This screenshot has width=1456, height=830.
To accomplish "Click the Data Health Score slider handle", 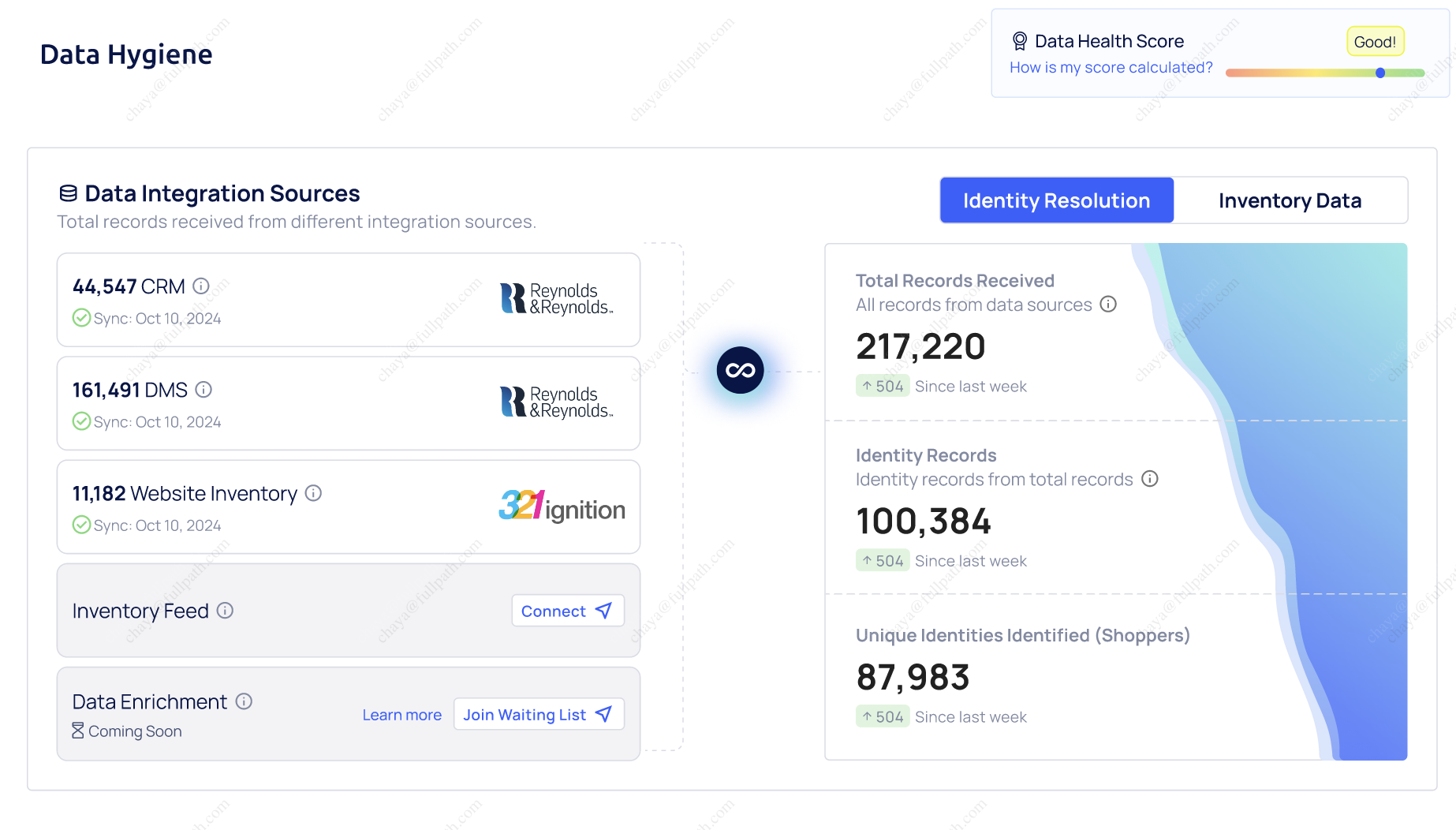I will tap(1380, 73).
